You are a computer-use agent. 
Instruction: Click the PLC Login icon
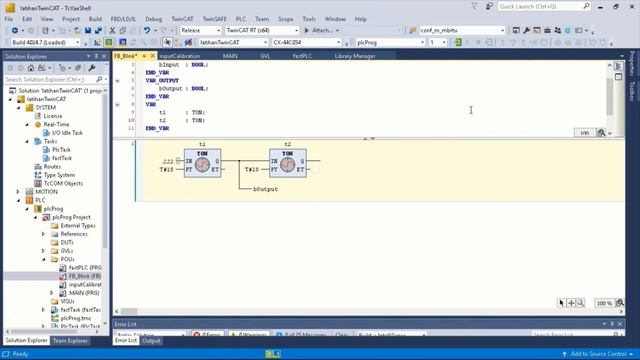pyautogui.click(x=458, y=42)
